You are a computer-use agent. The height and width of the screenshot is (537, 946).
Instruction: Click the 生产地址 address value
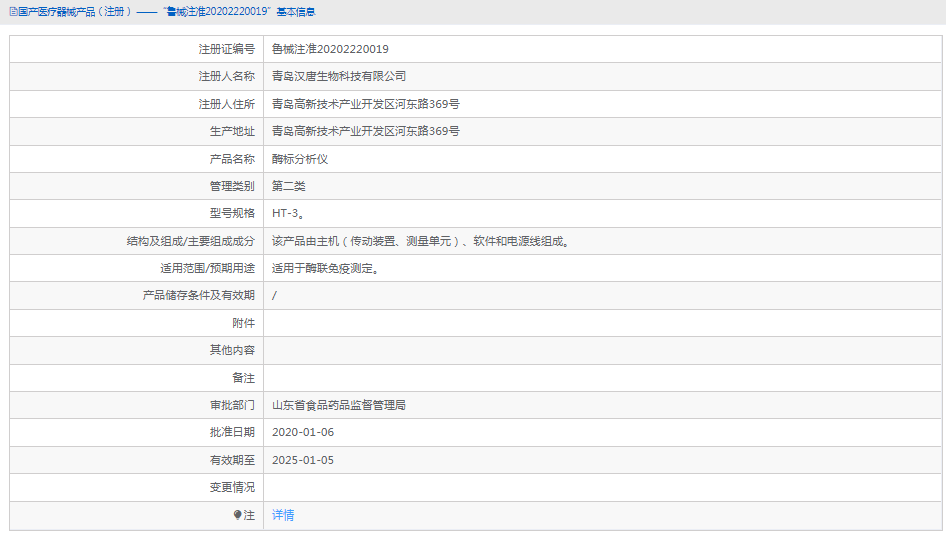[x=366, y=131]
